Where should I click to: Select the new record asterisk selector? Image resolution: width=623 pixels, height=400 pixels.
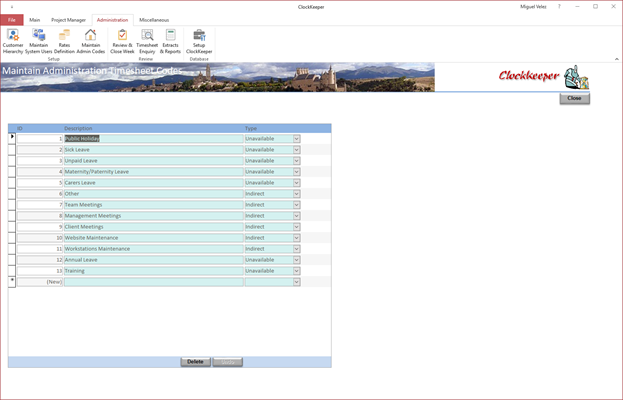point(12,282)
